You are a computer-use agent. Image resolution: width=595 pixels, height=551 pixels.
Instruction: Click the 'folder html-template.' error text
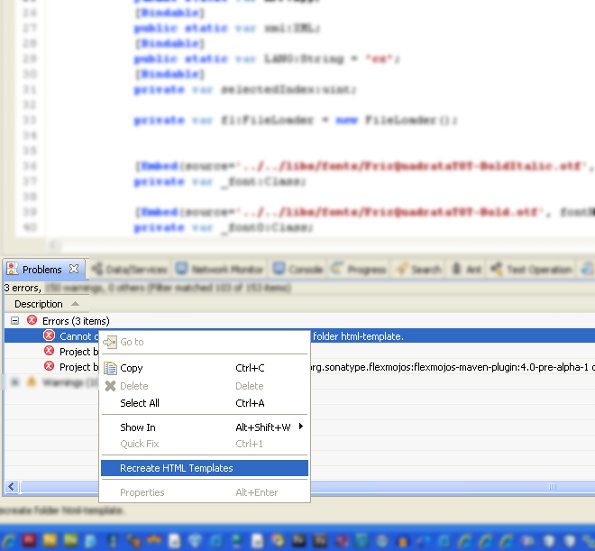358,336
